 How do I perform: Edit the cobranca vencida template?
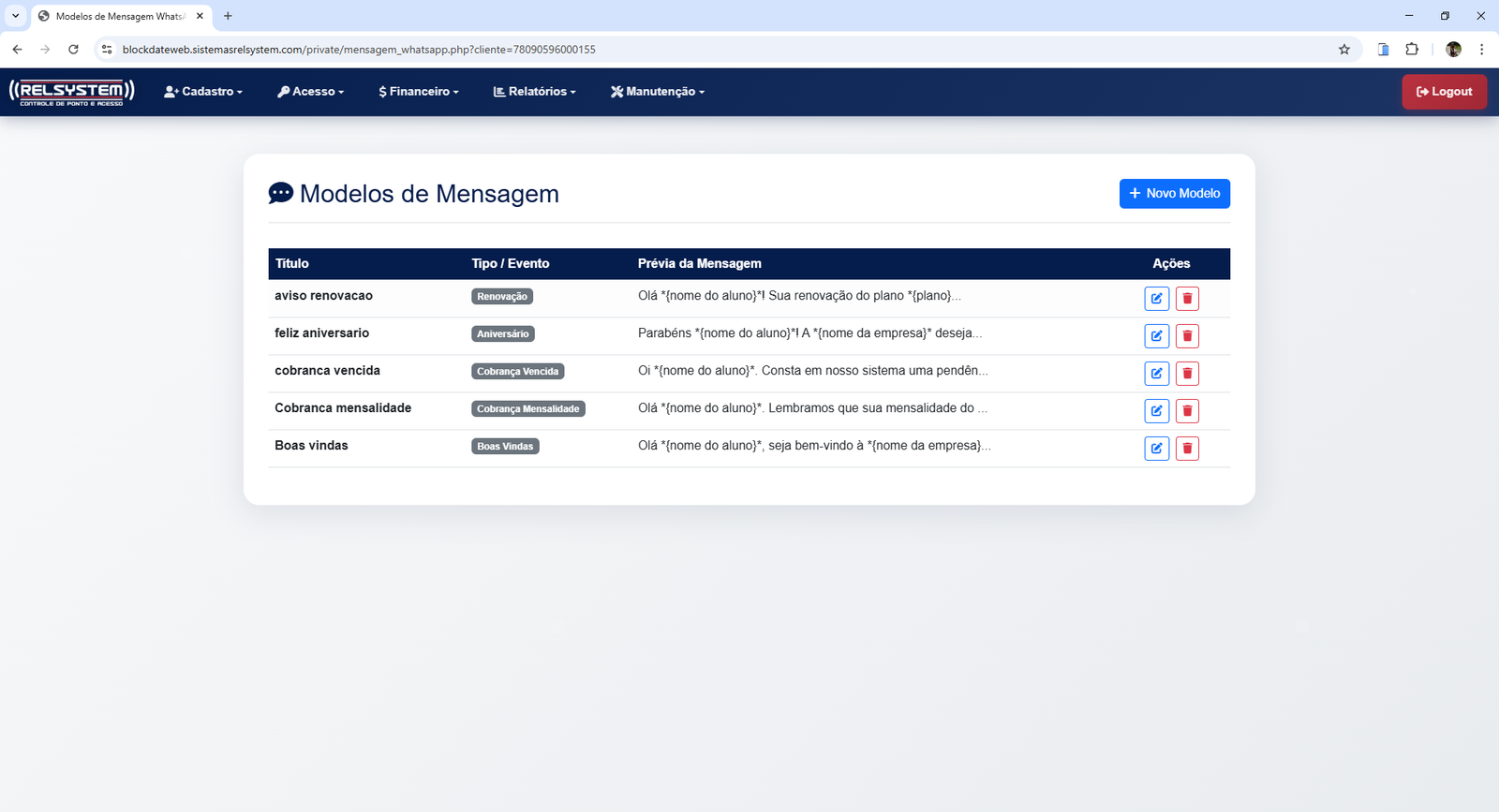(x=1156, y=374)
